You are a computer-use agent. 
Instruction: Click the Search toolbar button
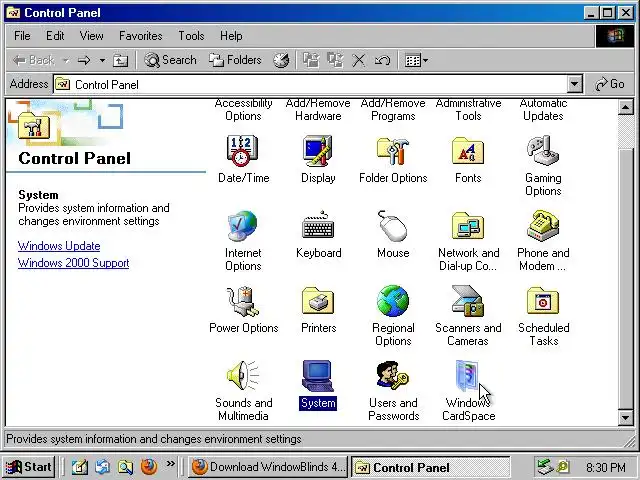point(171,60)
